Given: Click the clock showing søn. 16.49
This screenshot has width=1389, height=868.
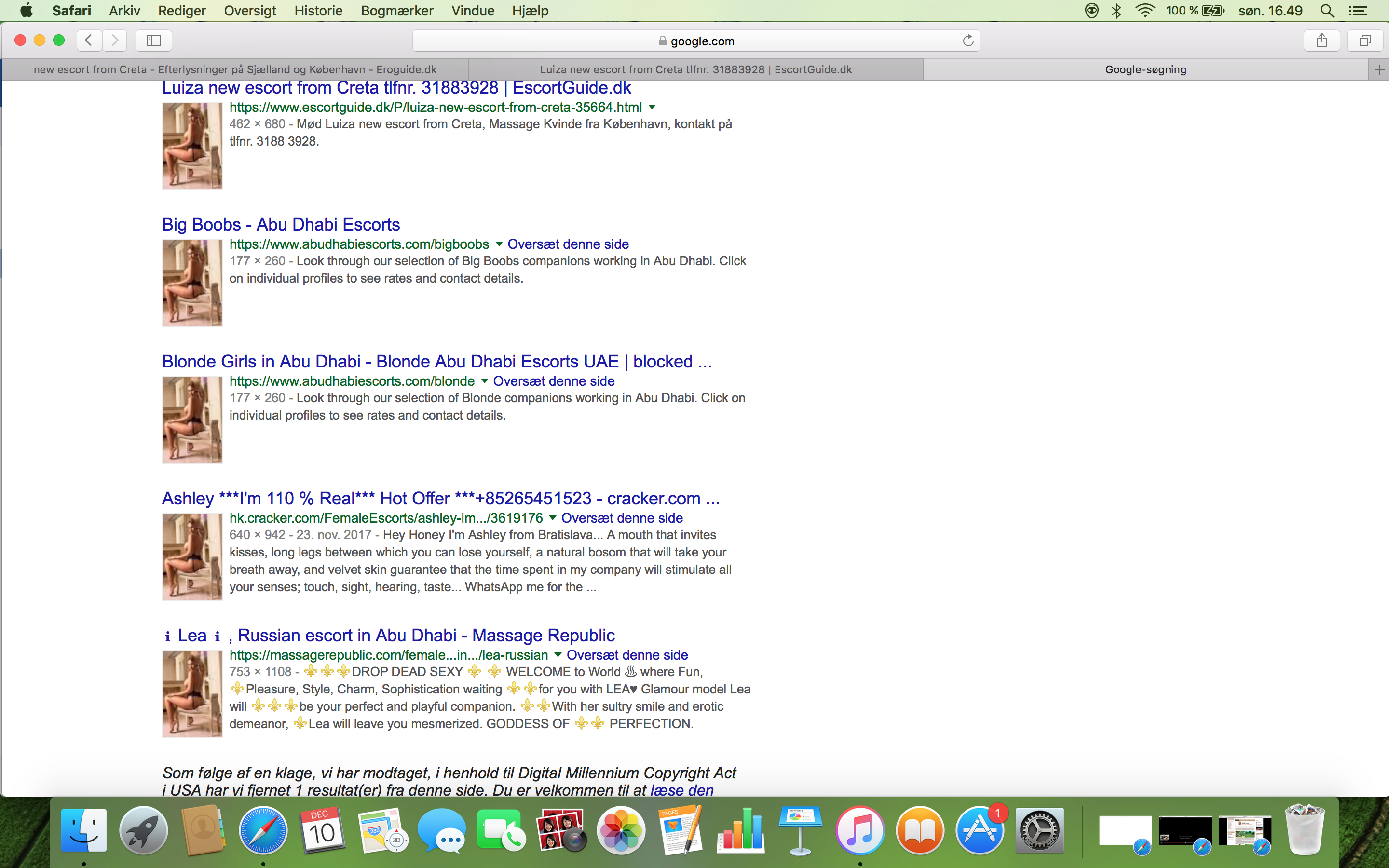Looking at the screenshot, I should 1270,10.
